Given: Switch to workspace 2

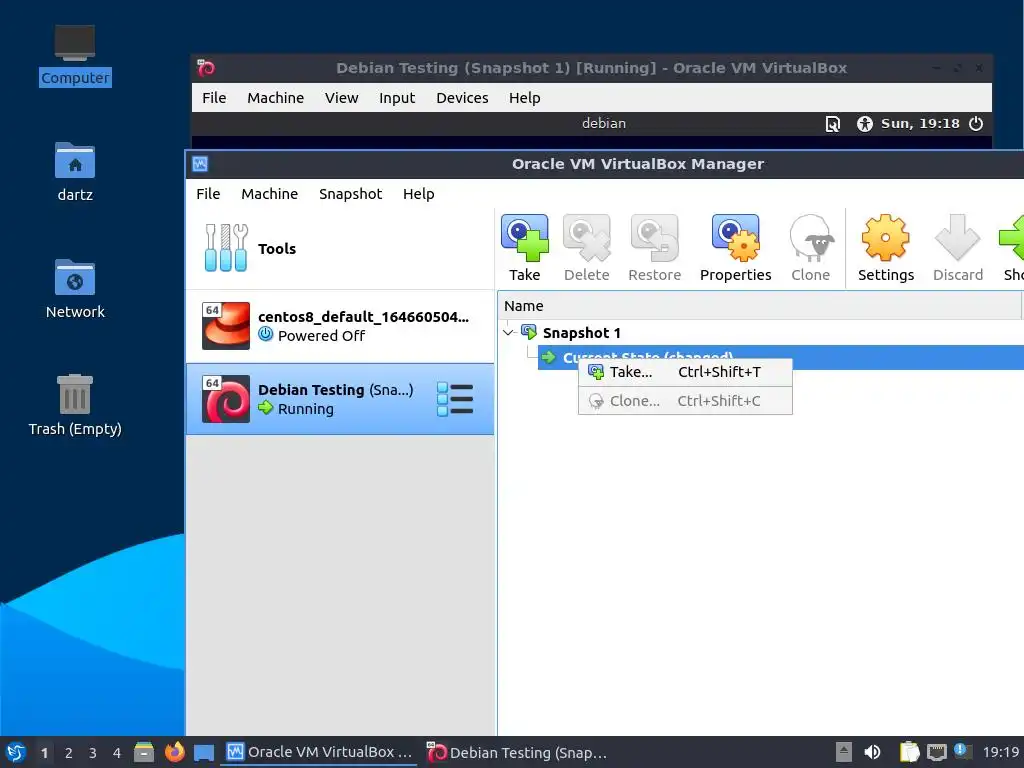Looking at the screenshot, I should tap(69, 753).
